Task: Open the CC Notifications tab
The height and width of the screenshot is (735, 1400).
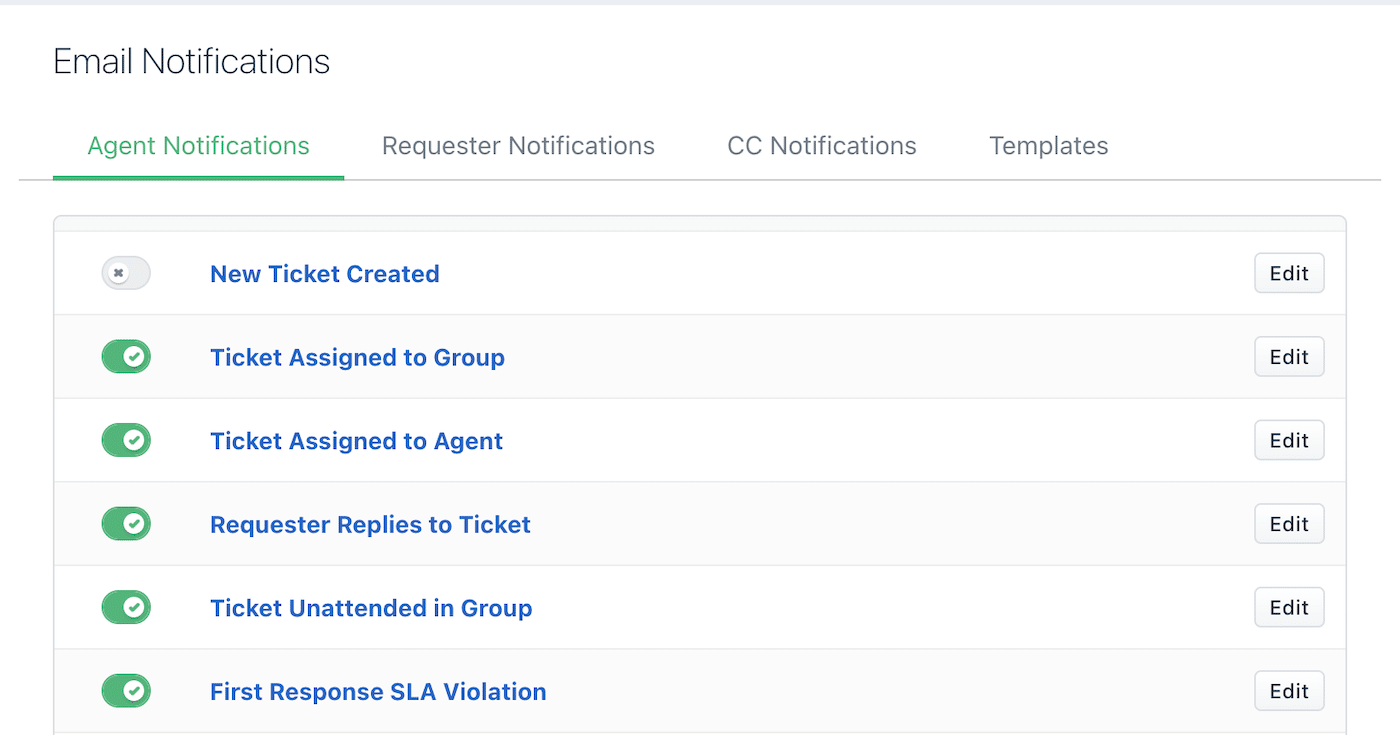Action: pos(821,145)
